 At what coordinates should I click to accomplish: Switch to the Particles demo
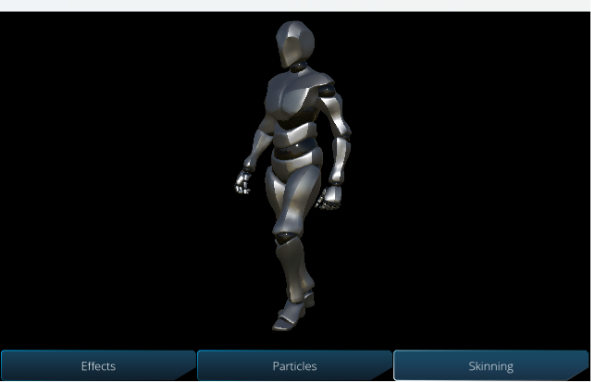294,365
